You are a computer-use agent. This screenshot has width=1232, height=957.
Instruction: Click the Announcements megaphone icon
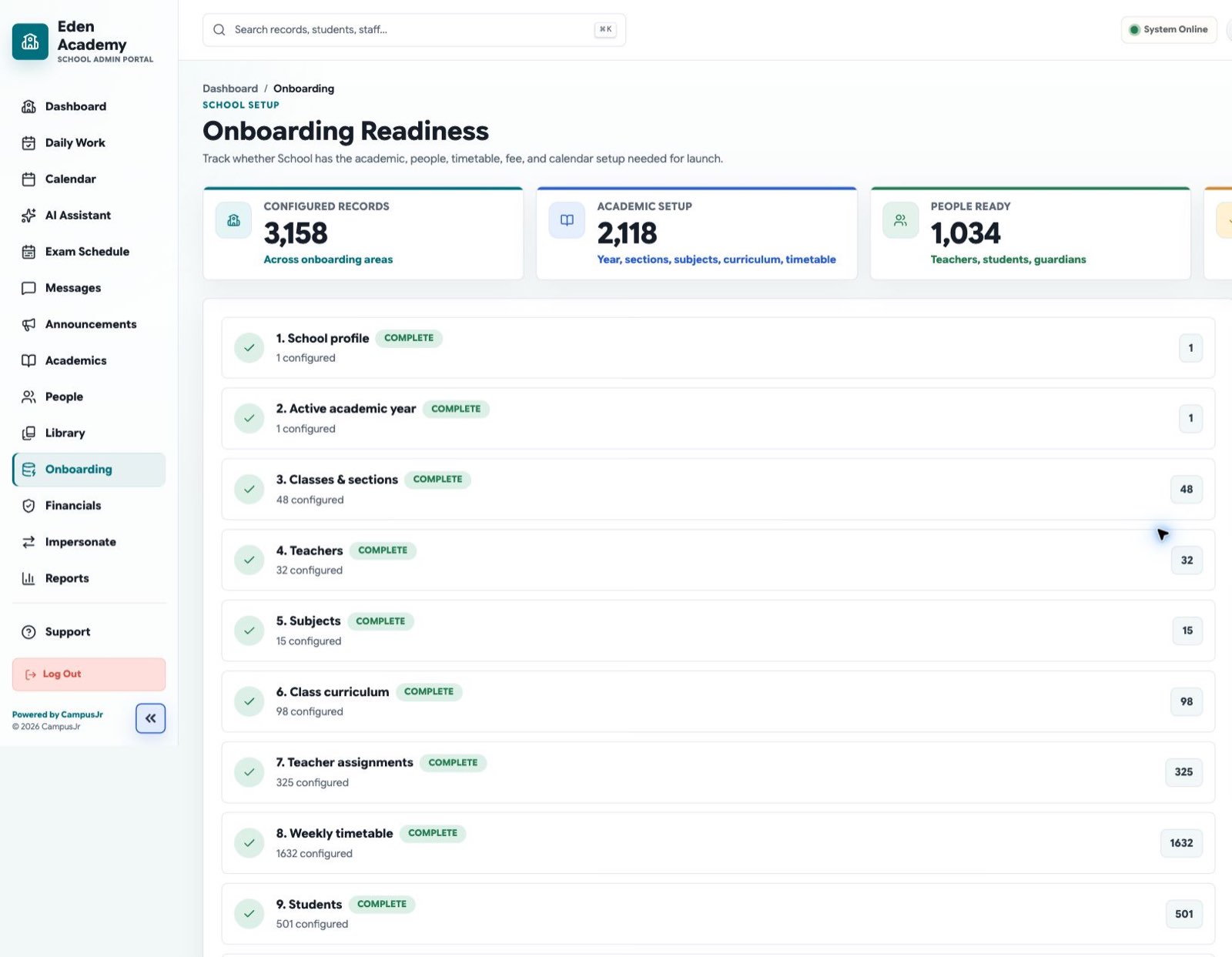point(28,324)
